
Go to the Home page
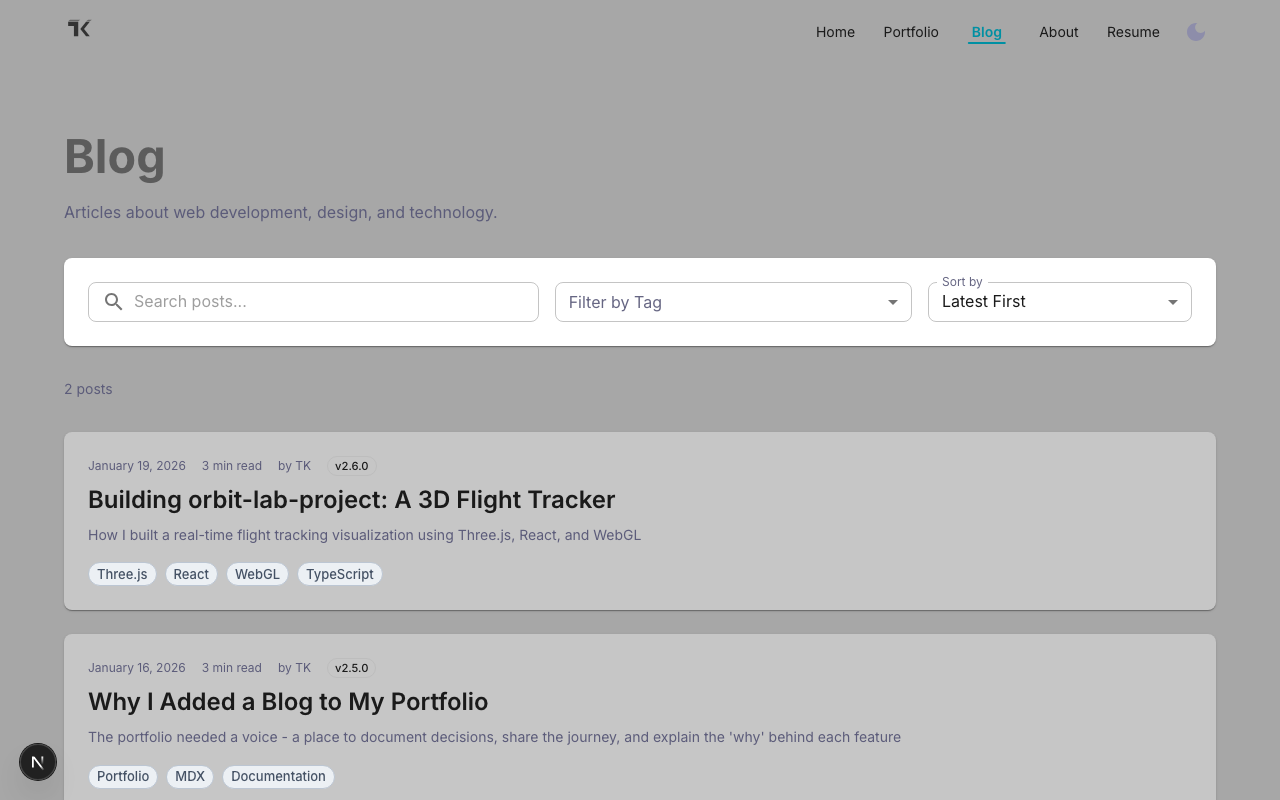click(x=835, y=32)
